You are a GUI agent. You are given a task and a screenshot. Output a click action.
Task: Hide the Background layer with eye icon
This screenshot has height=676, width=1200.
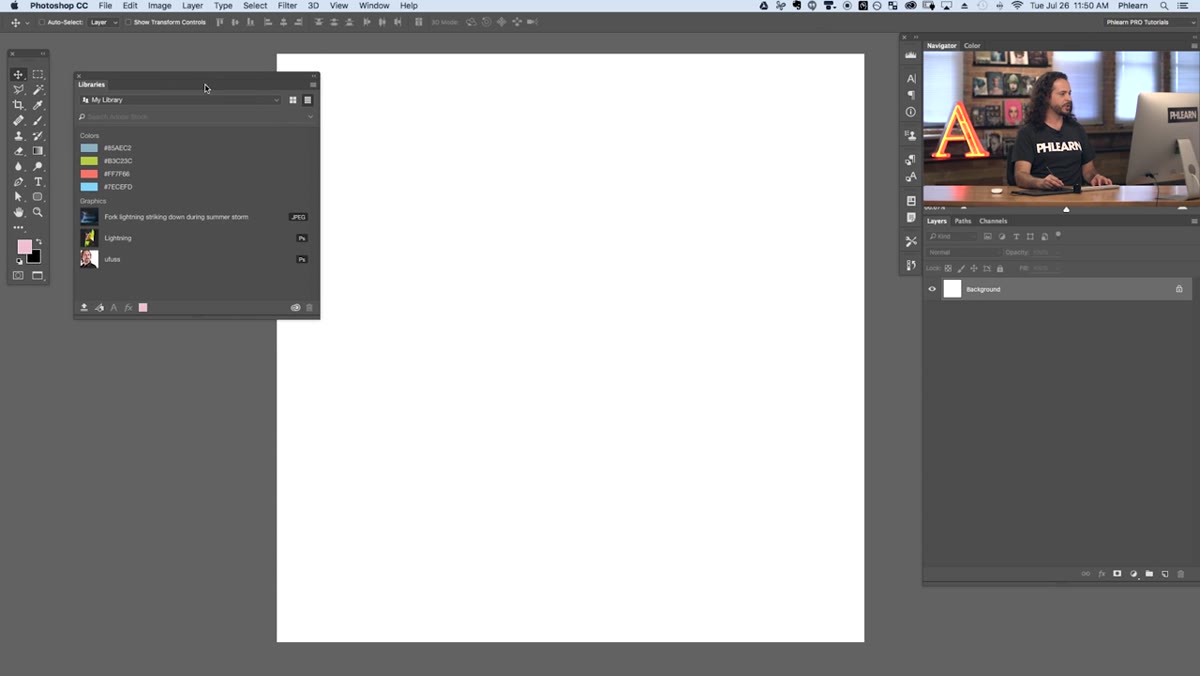932,289
